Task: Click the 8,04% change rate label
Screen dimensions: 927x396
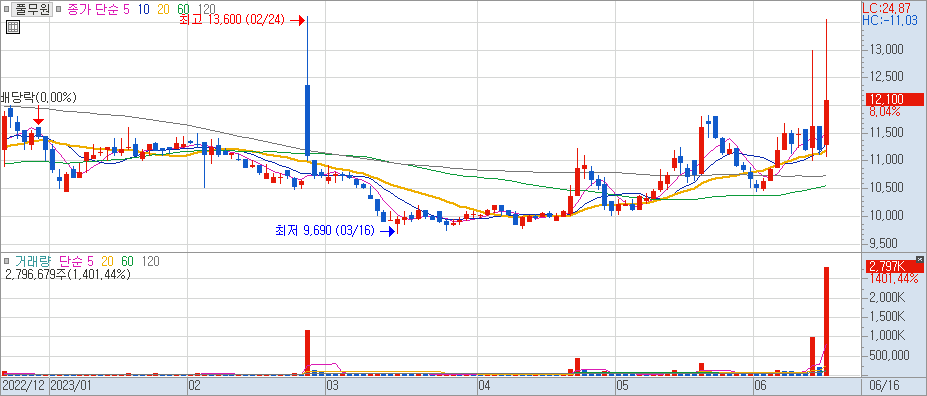Action: coord(884,111)
